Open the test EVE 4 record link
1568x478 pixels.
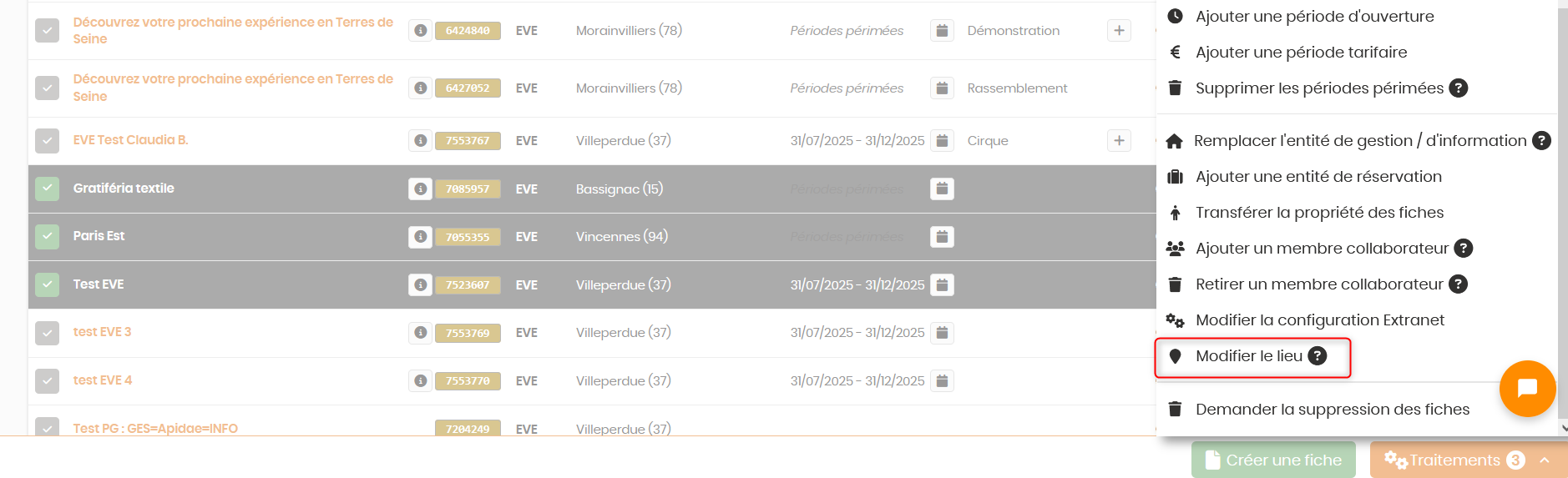tap(103, 380)
